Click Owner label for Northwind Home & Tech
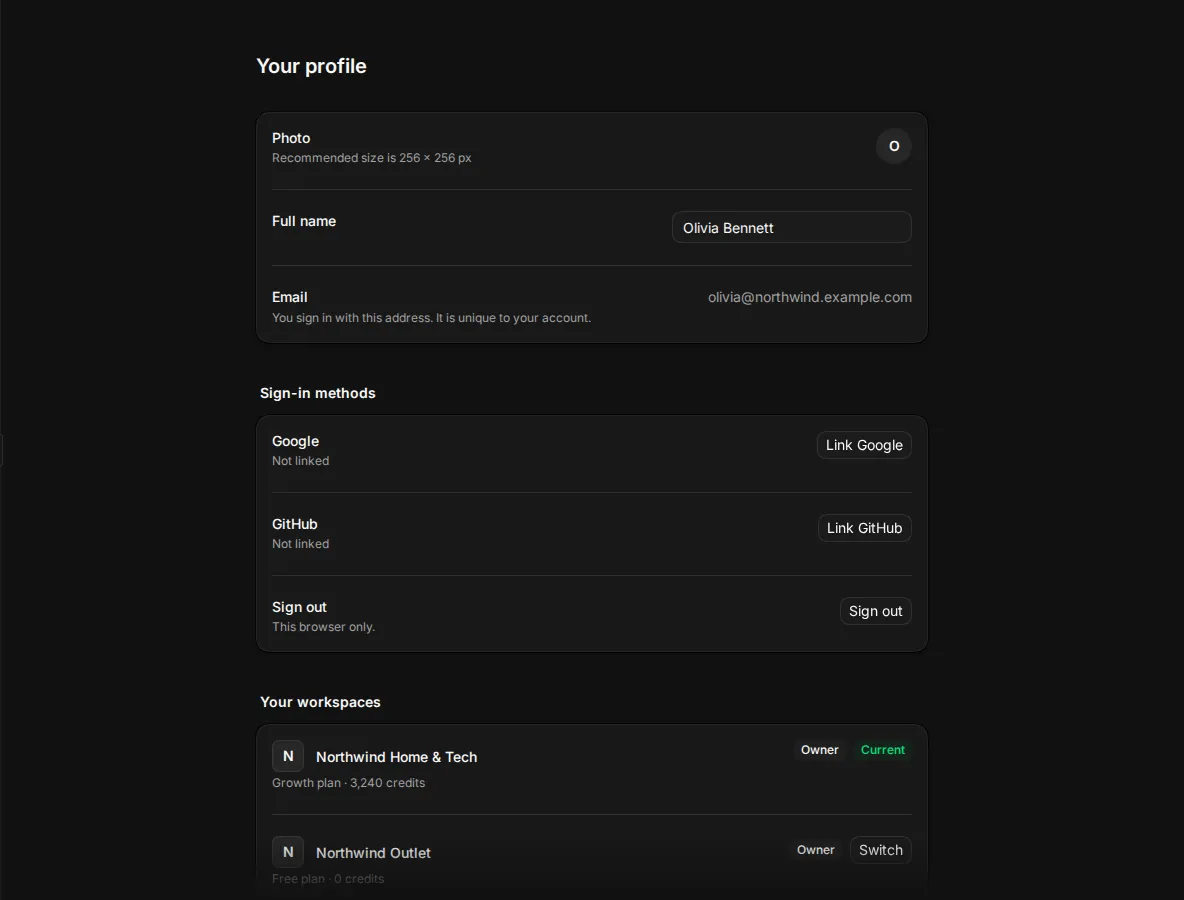 click(819, 750)
